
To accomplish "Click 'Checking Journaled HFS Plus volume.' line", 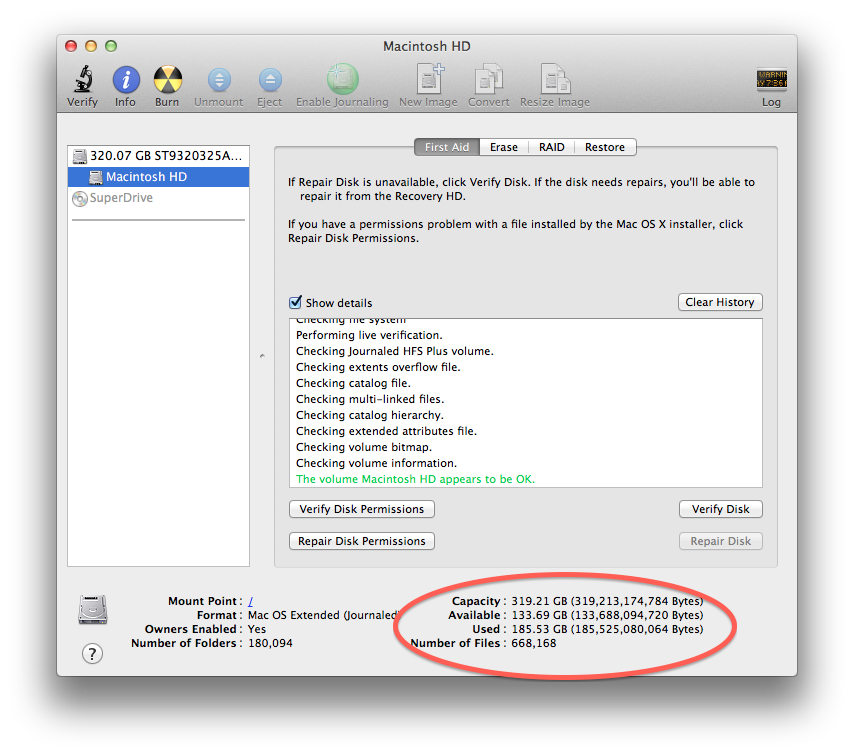I will pyautogui.click(x=395, y=351).
